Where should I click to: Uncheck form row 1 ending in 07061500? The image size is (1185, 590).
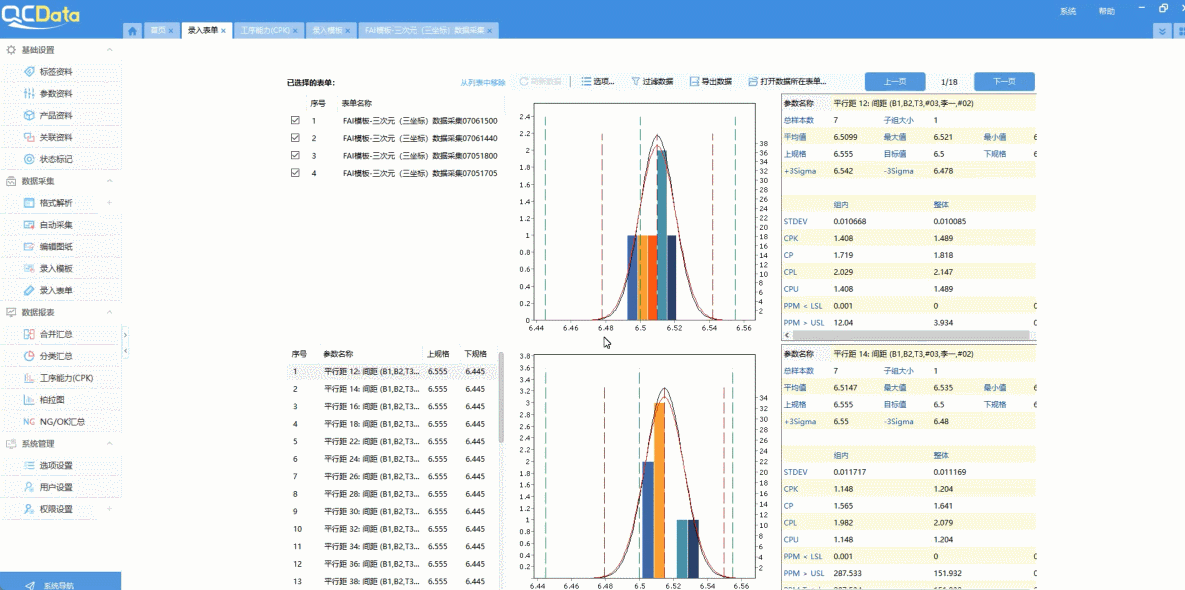(x=295, y=120)
